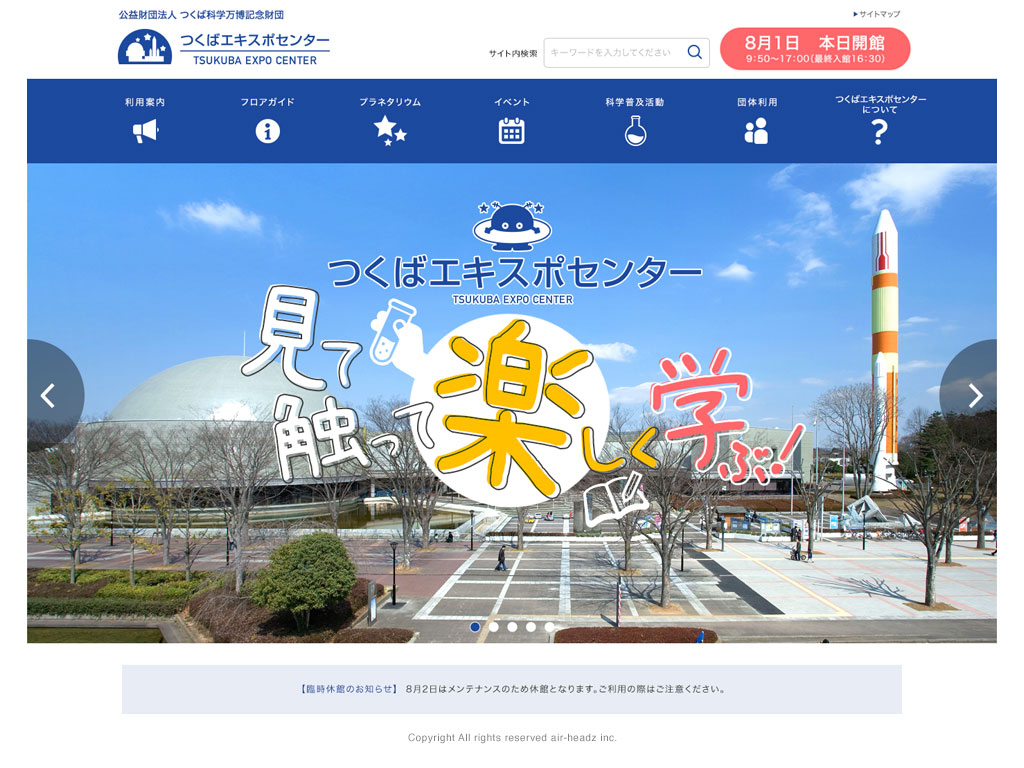The image size is (1024, 768).
Task: Select the third carousel dot indicator
Action: click(513, 627)
